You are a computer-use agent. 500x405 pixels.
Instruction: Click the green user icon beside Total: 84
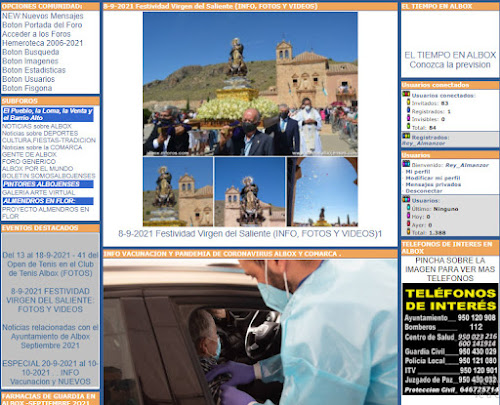408,126
